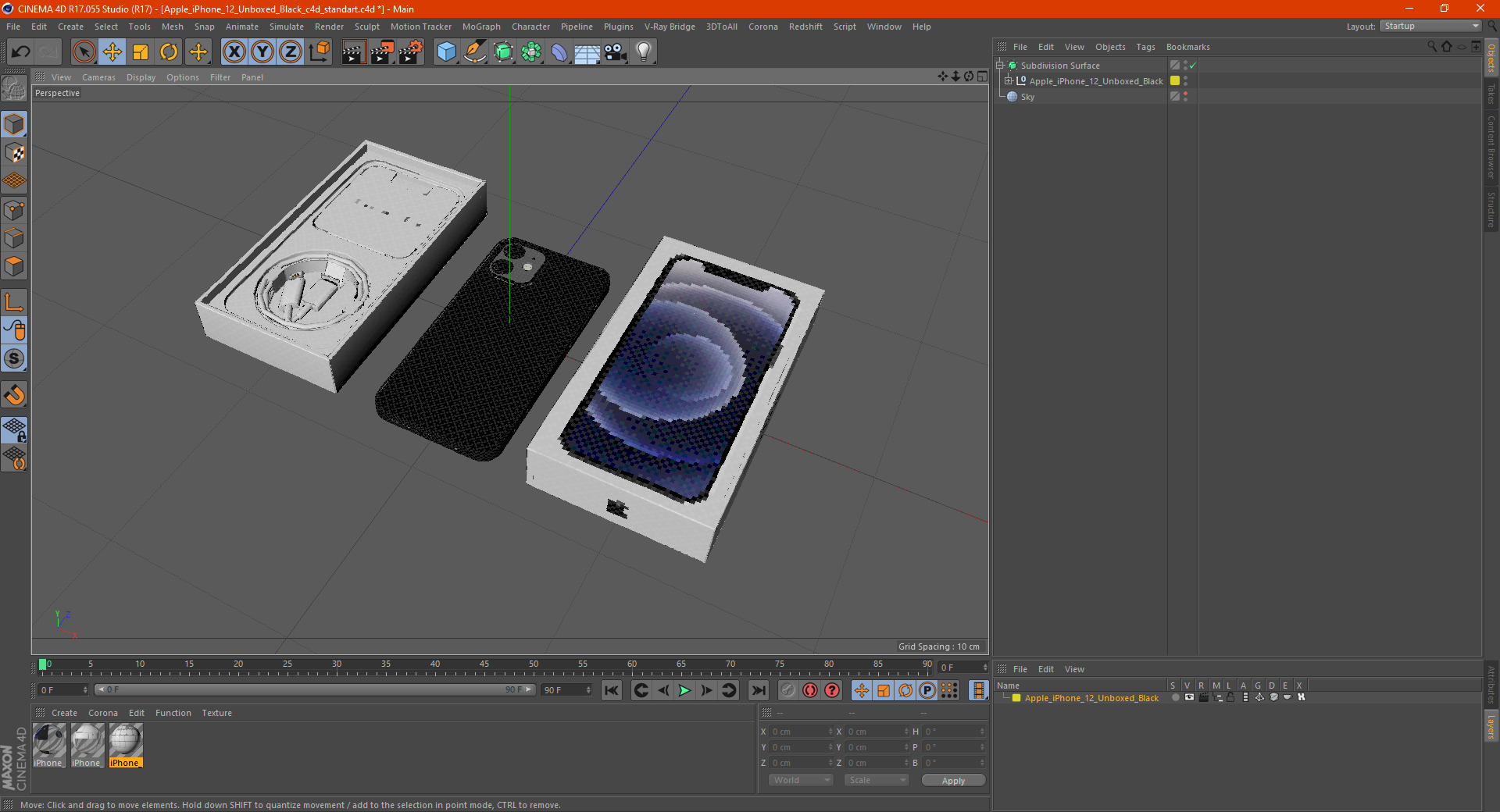
Task: Click the timeline range slider bar
Action: 314,689
